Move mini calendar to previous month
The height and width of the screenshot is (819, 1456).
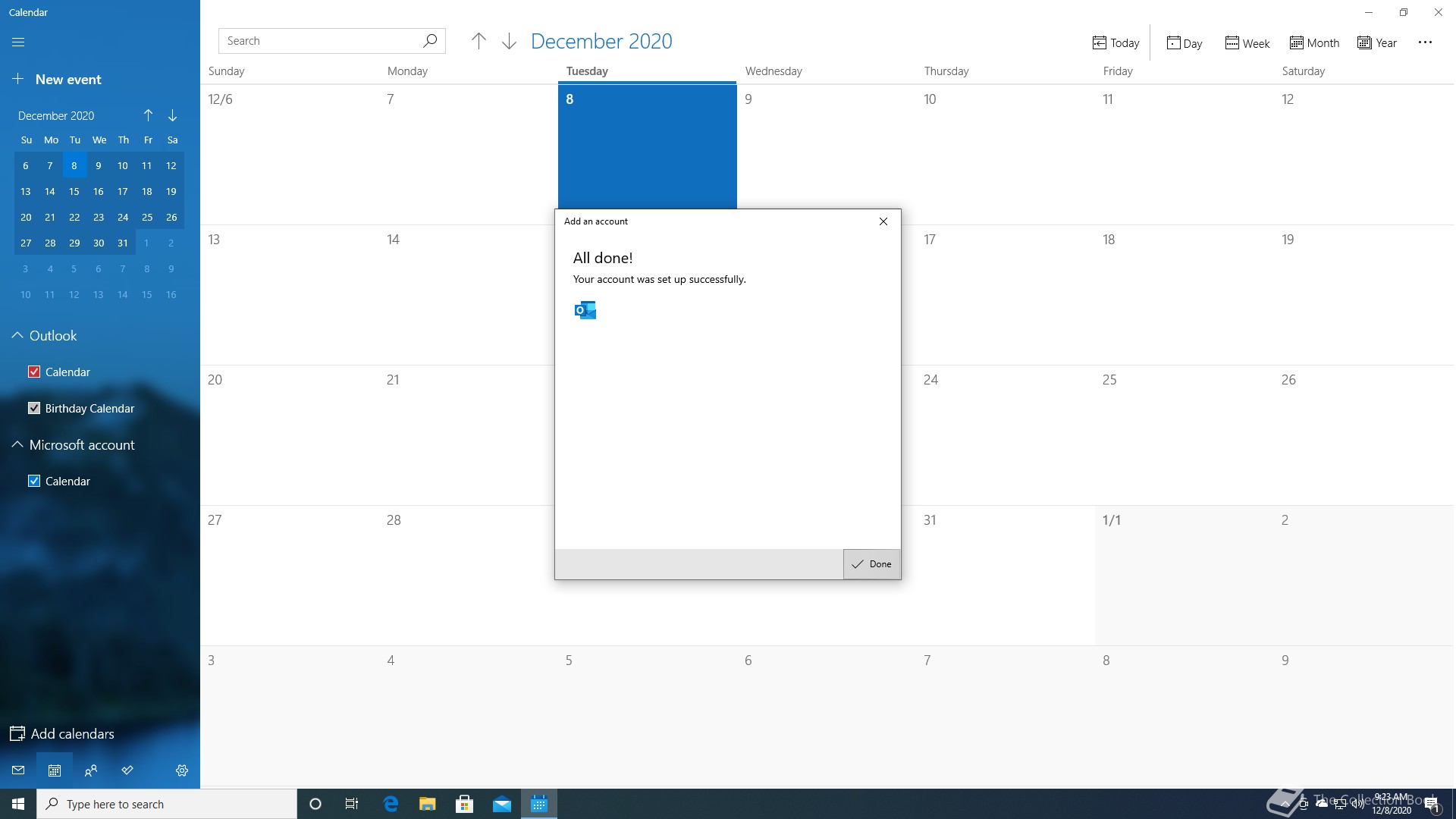[x=148, y=115]
